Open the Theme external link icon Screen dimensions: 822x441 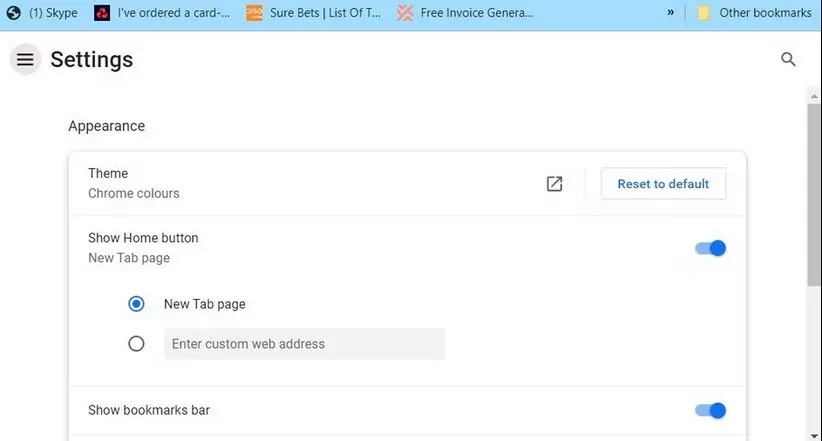coord(554,184)
